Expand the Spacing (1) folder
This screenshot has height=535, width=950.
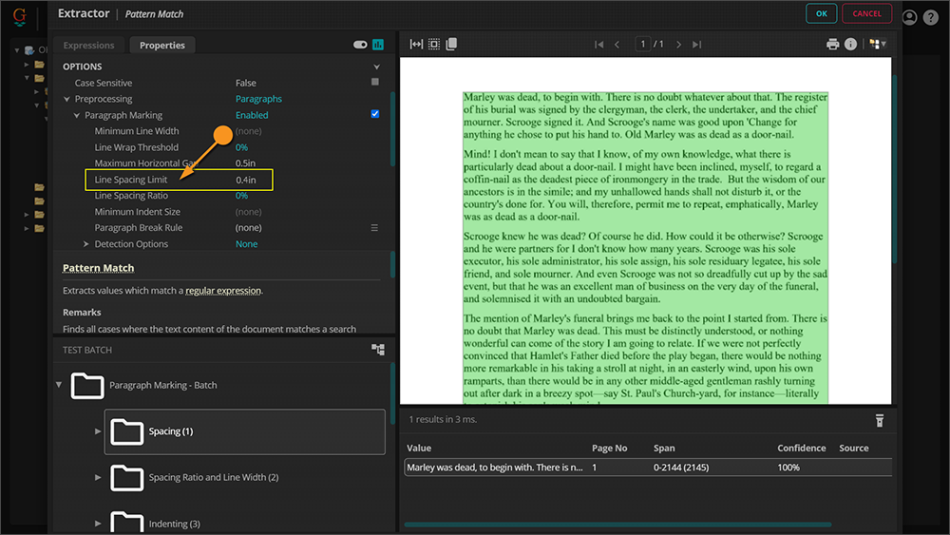(98, 431)
